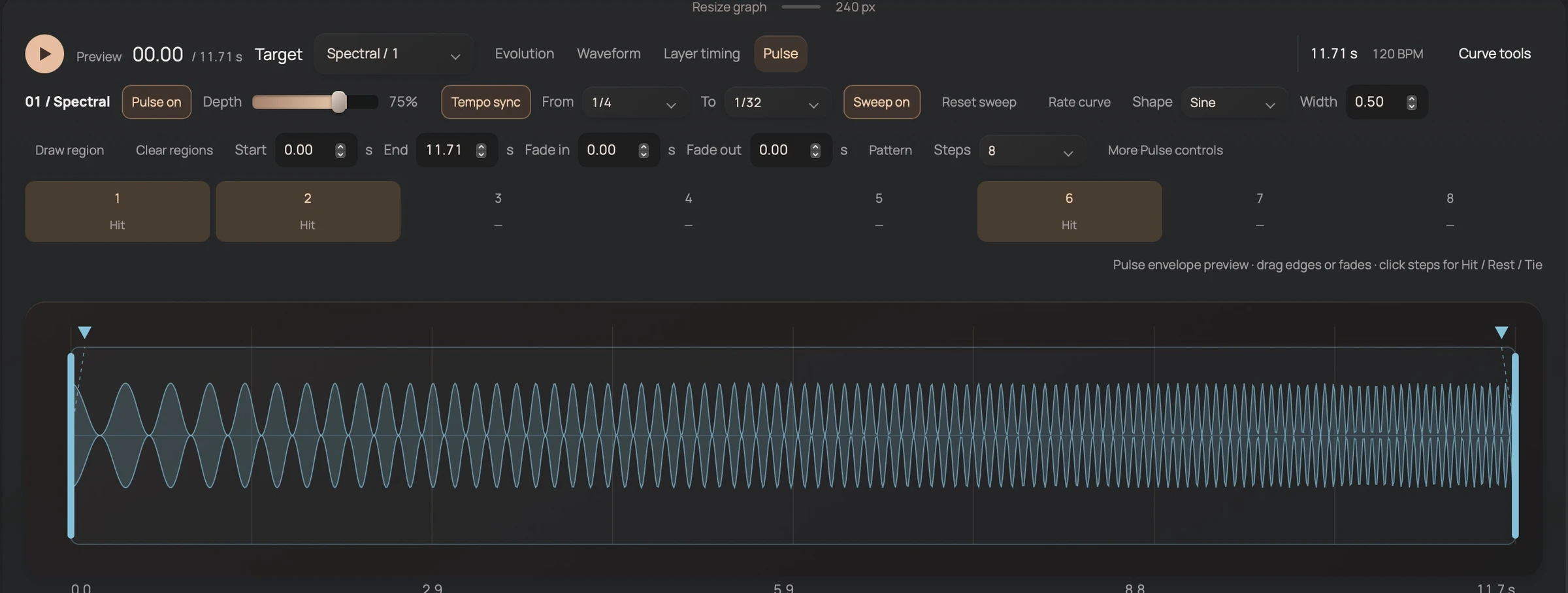Click the End time stepper arrows
The height and width of the screenshot is (593, 1568).
tap(481, 150)
